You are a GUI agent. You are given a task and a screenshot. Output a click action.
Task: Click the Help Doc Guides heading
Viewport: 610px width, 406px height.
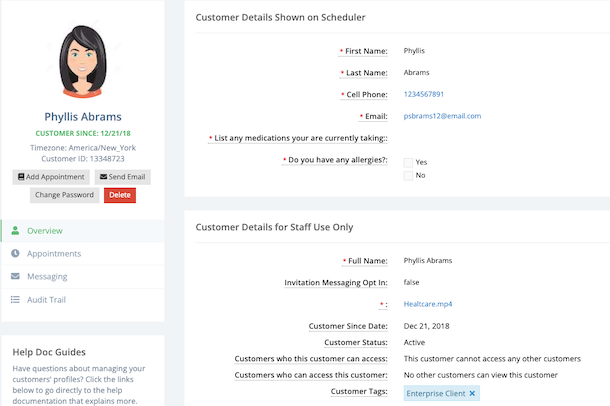point(49,352)
